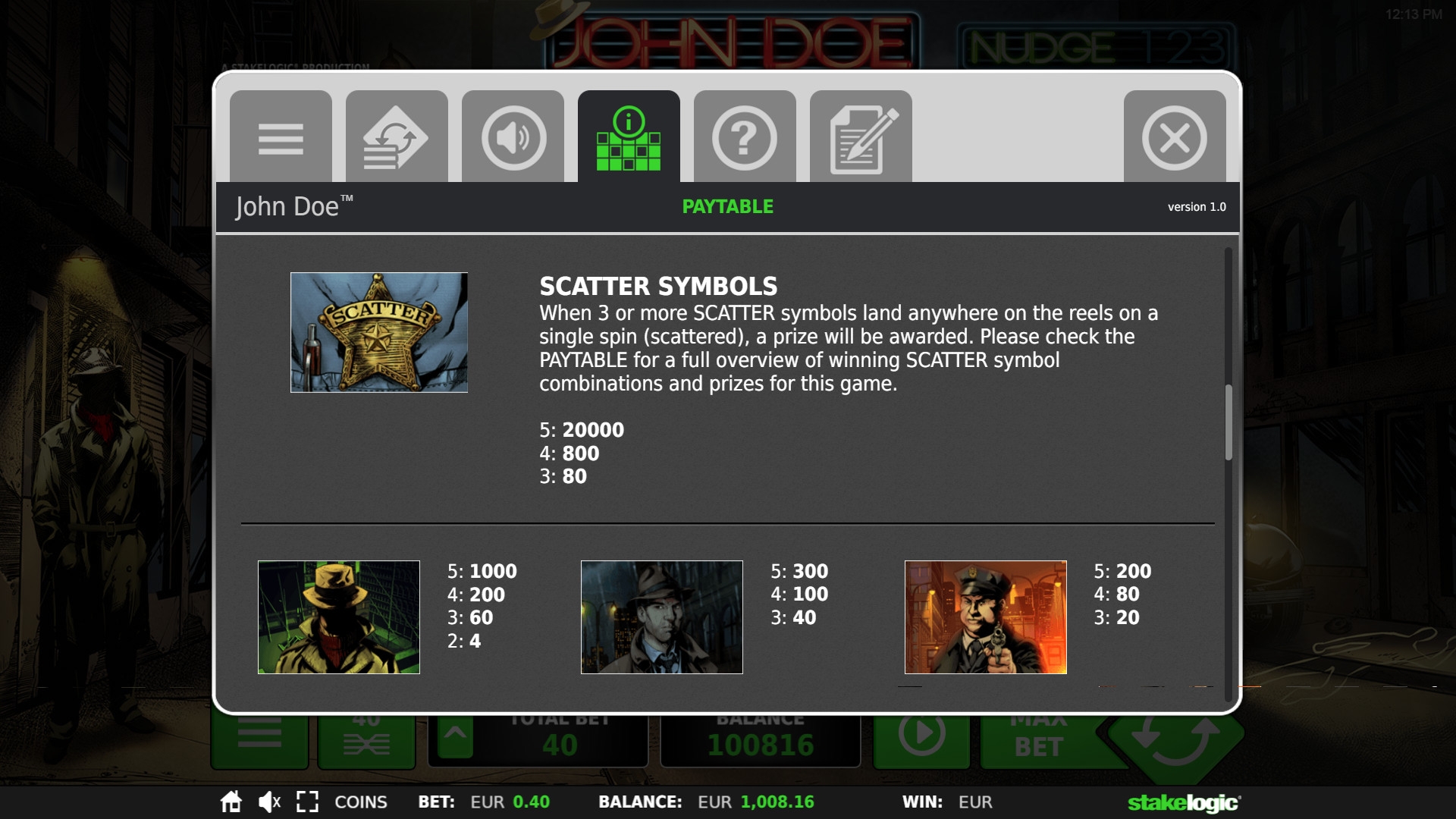Click the home icon in status bar

[231, 802]
